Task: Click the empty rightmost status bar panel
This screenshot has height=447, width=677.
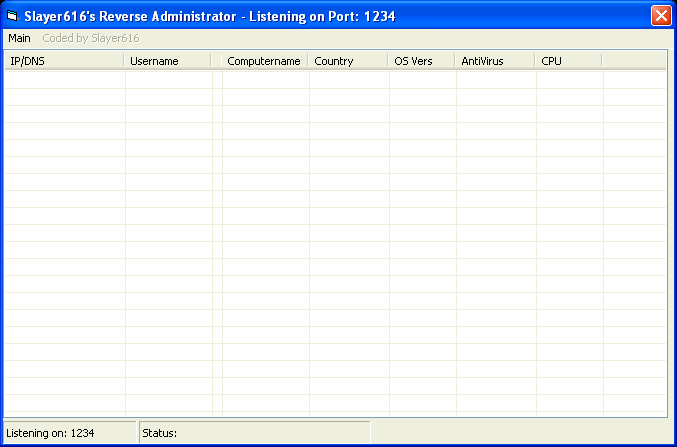Action: tap(520, 433)
